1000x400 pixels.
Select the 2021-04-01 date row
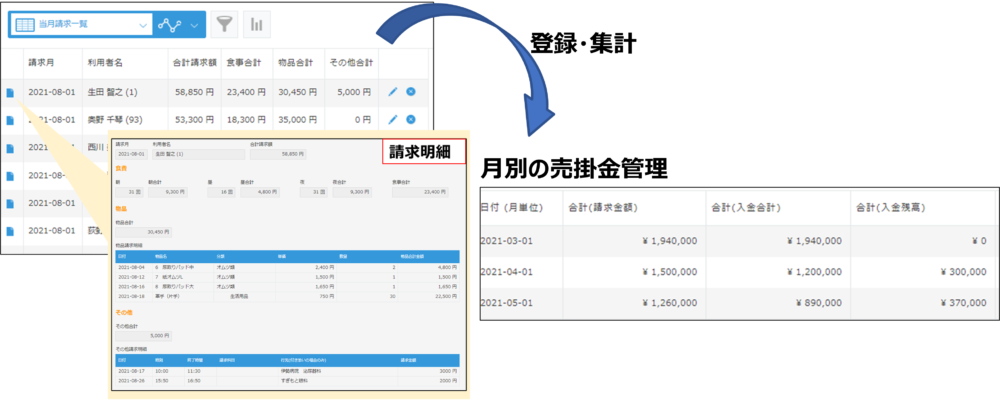point(739,272)
